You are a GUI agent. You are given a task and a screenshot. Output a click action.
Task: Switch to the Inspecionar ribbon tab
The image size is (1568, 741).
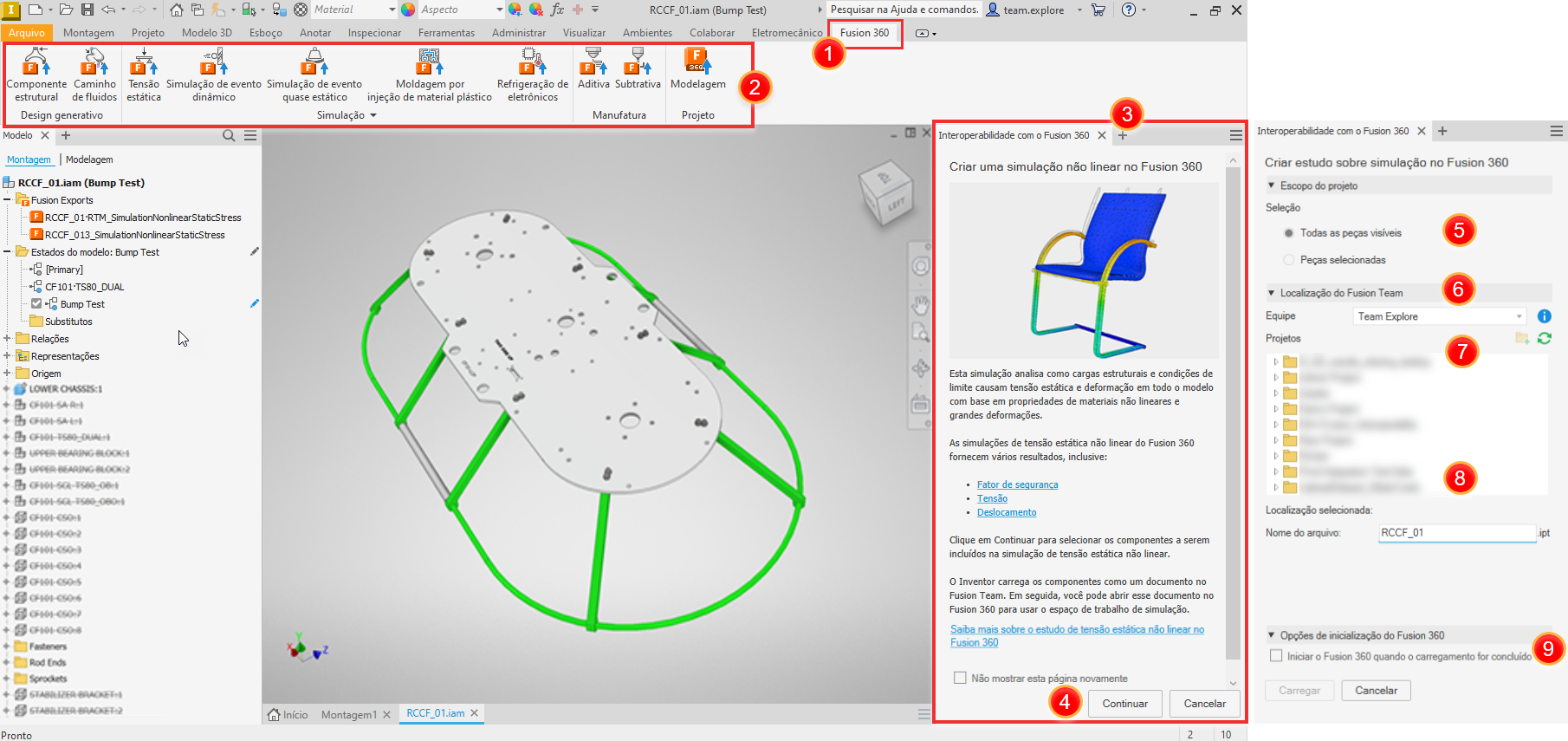[x=374, y=33]
